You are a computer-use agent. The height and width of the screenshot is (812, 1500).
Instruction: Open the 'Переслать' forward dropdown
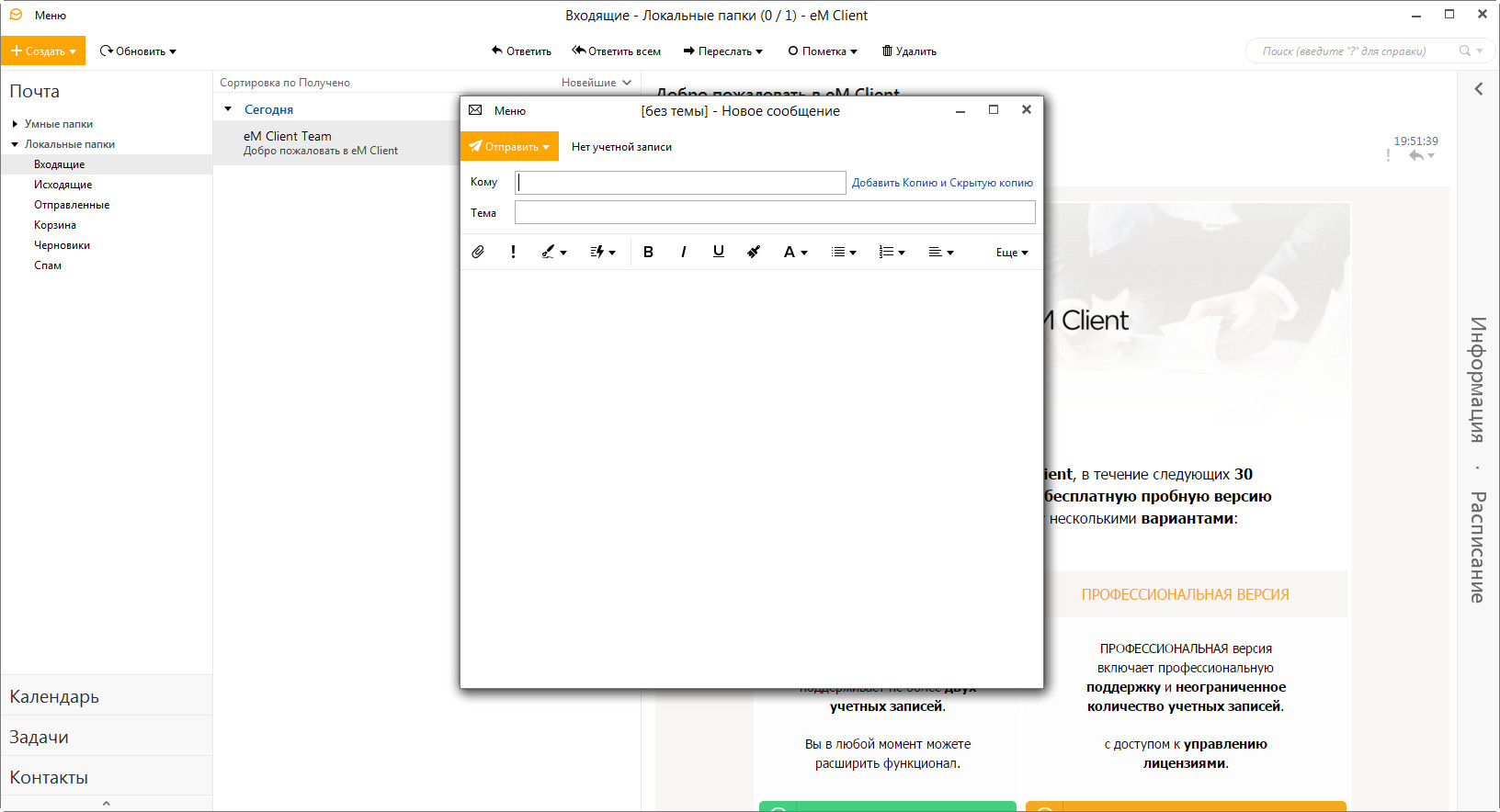(x=722, y=51)
